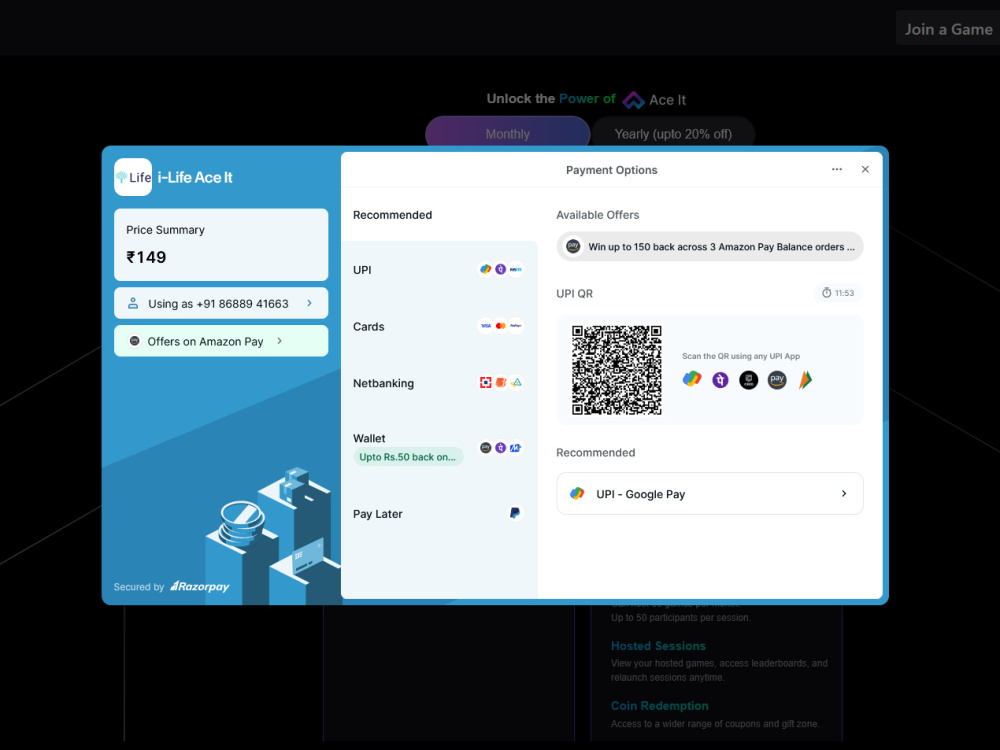Switch to Yearly (upto 20% off) billing

673,134
